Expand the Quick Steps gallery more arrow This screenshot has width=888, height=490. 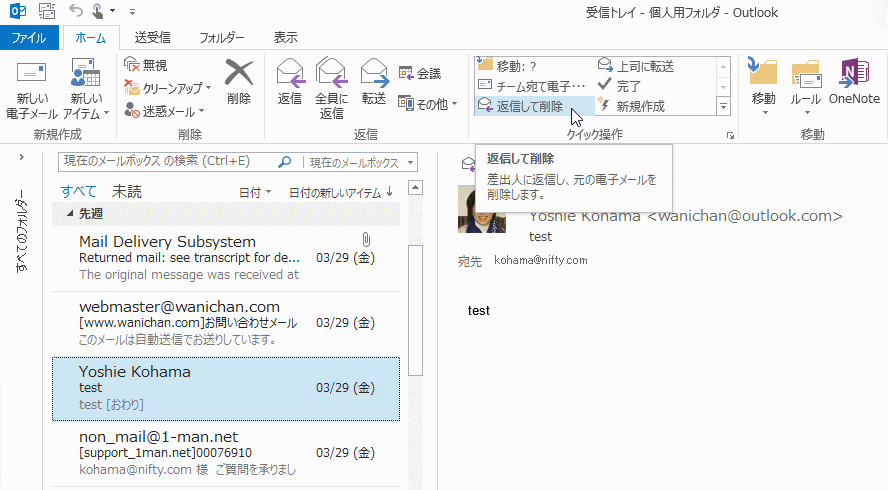(x=723, y=106)
